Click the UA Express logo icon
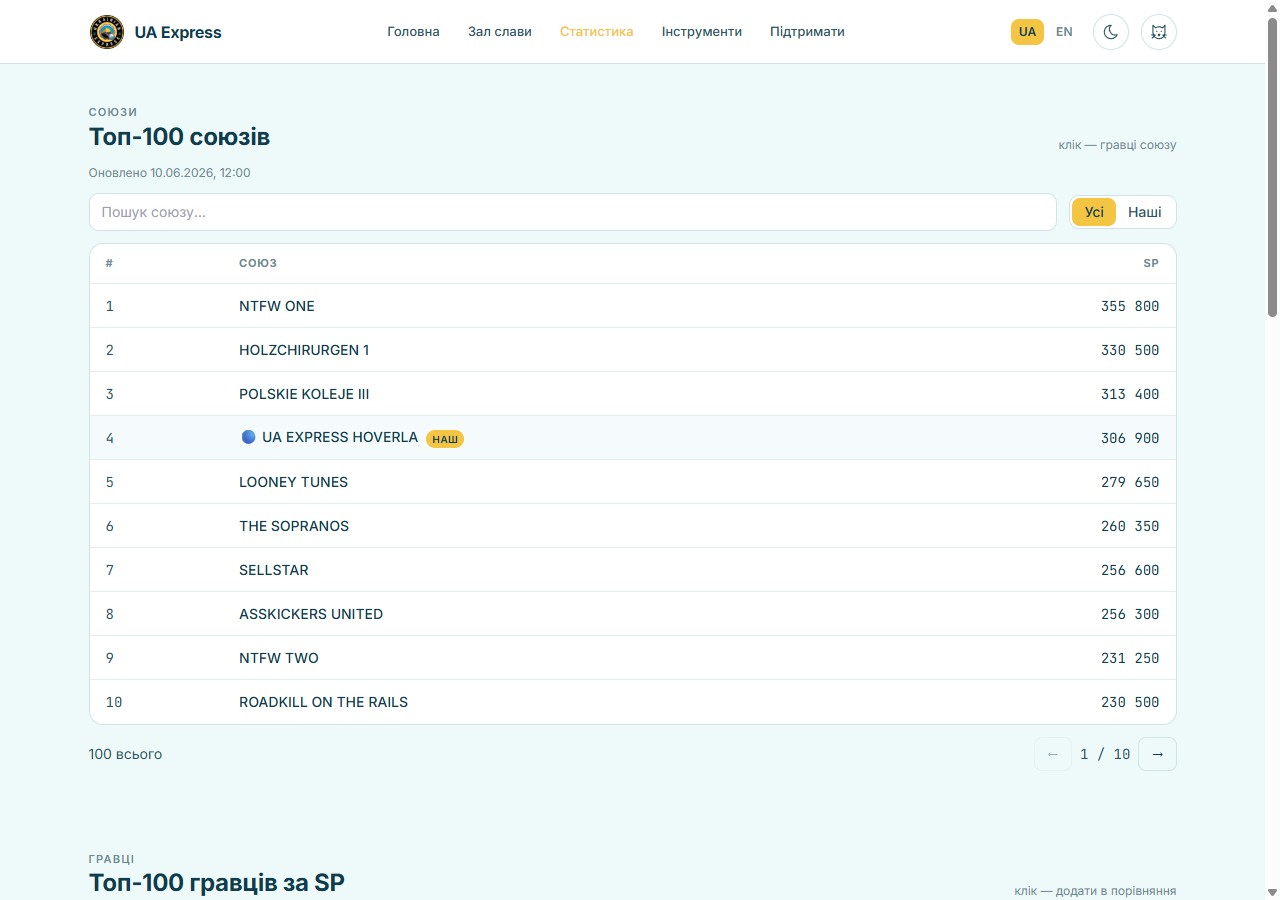 point(106,32)
